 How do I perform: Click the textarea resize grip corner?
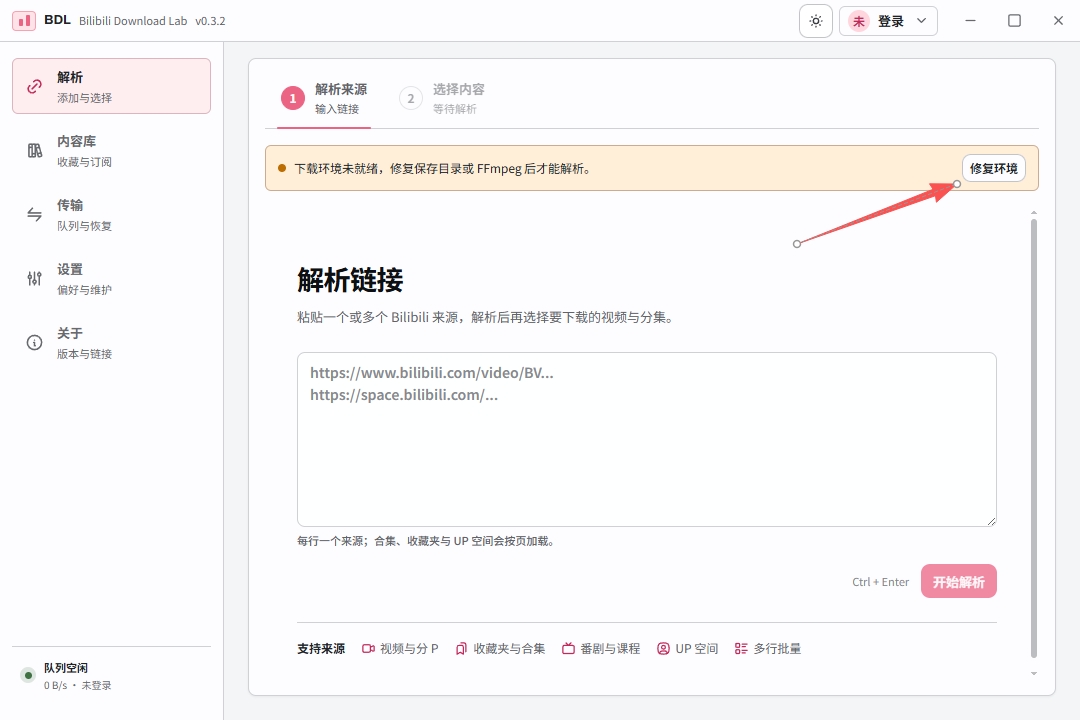click(991, 522)
